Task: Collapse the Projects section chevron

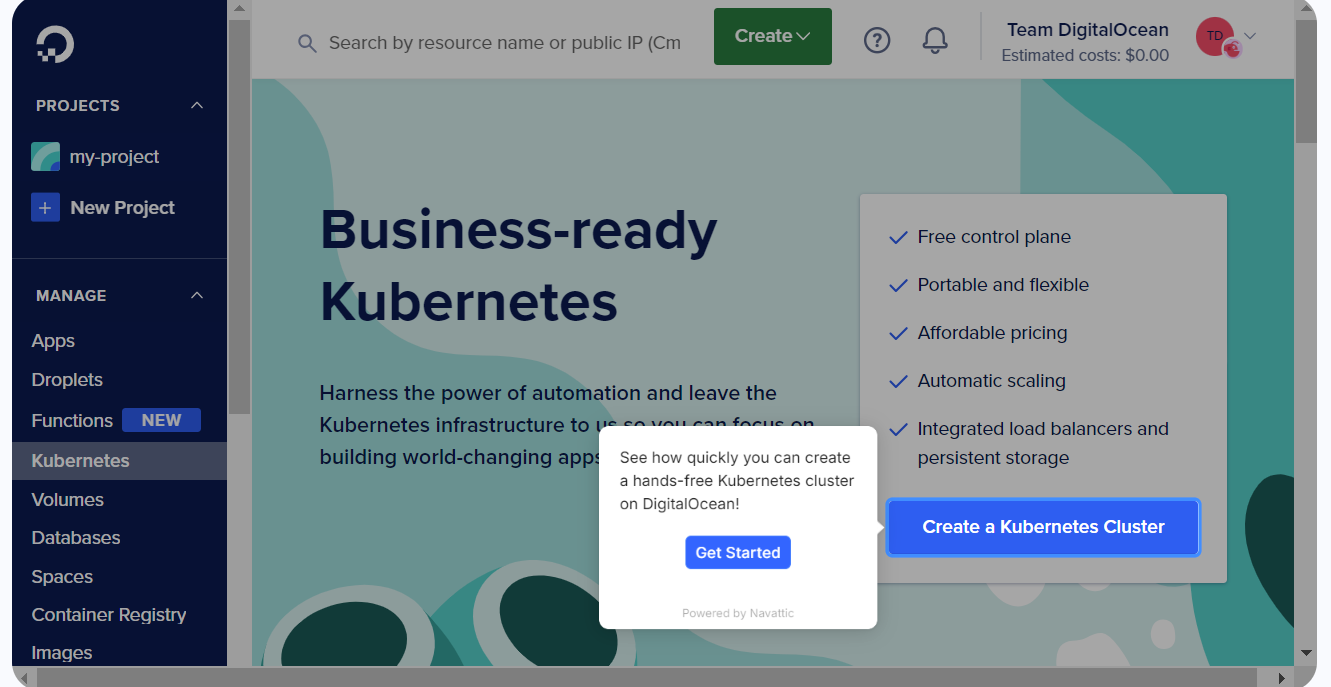Action: point(197,105)
